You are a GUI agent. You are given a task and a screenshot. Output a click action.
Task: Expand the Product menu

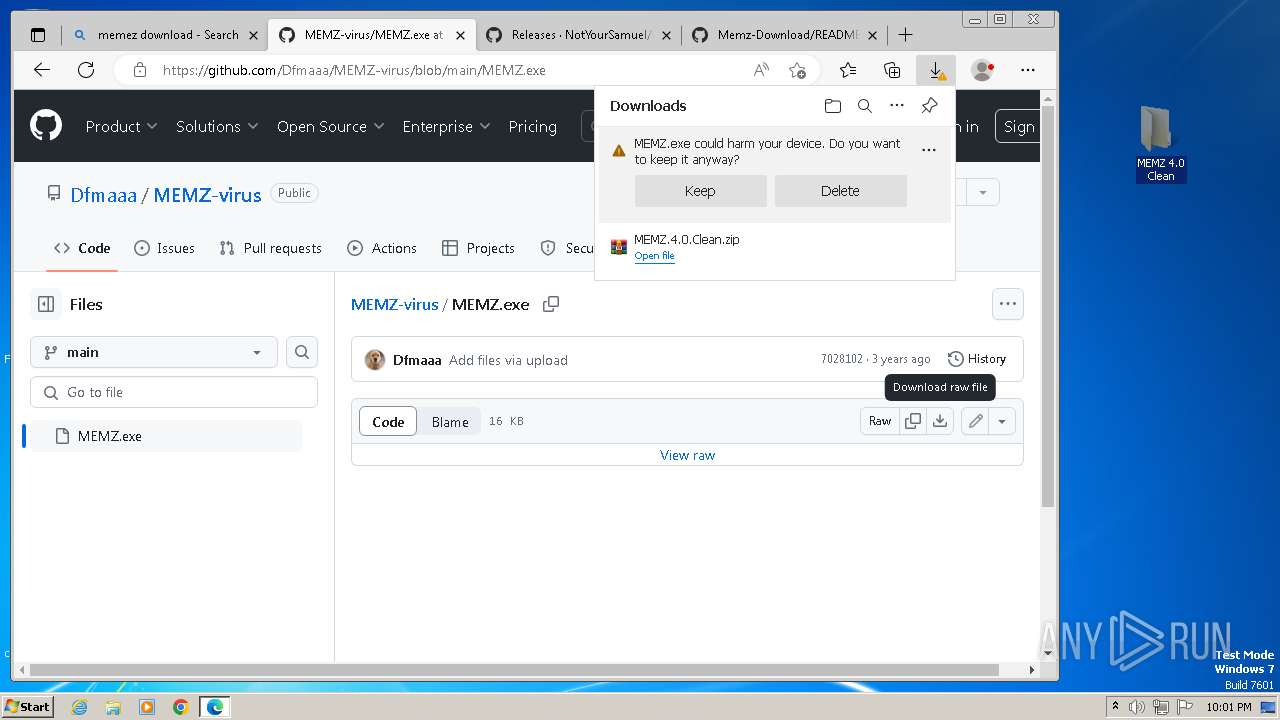point(121,126)
